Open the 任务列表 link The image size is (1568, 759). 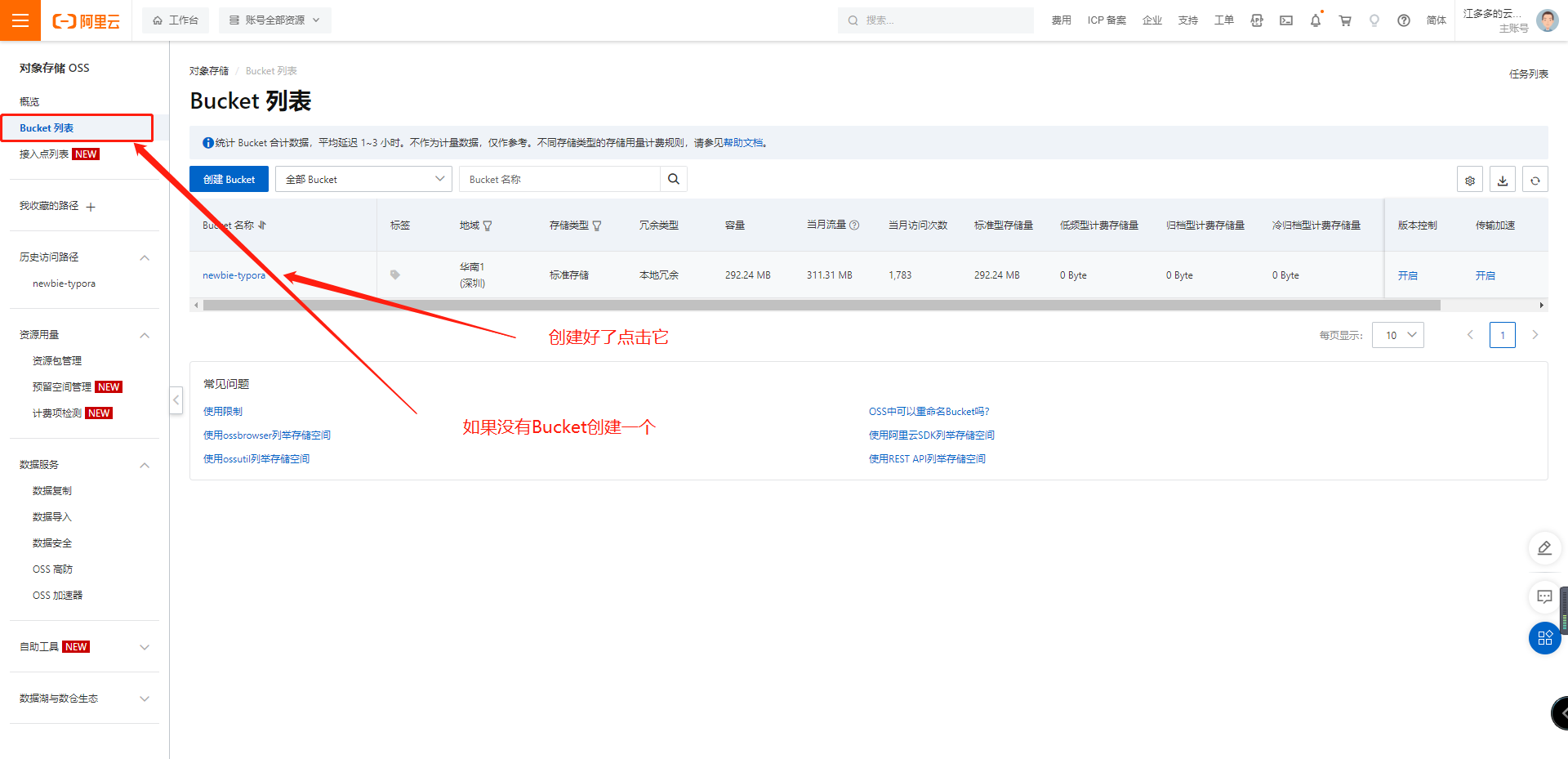coord(1528,74)
